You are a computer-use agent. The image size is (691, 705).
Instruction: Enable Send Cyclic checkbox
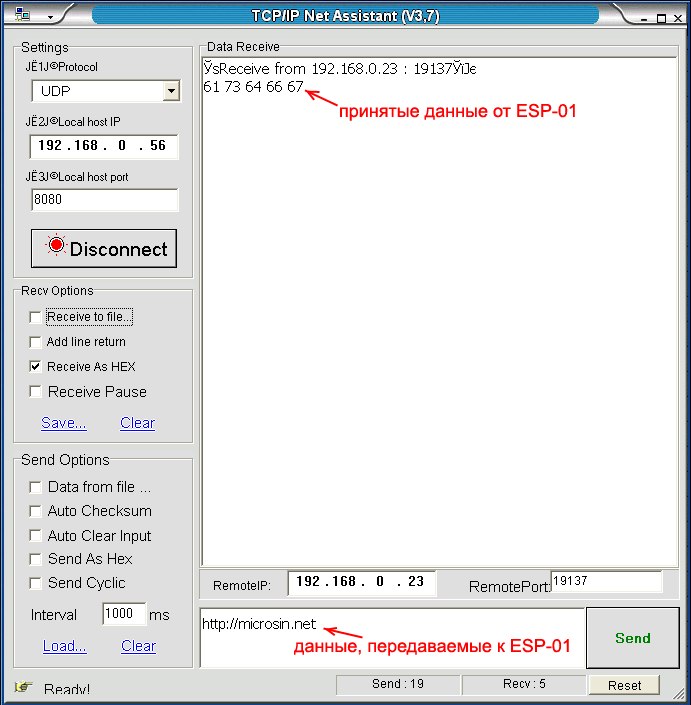tap(35, 583)
